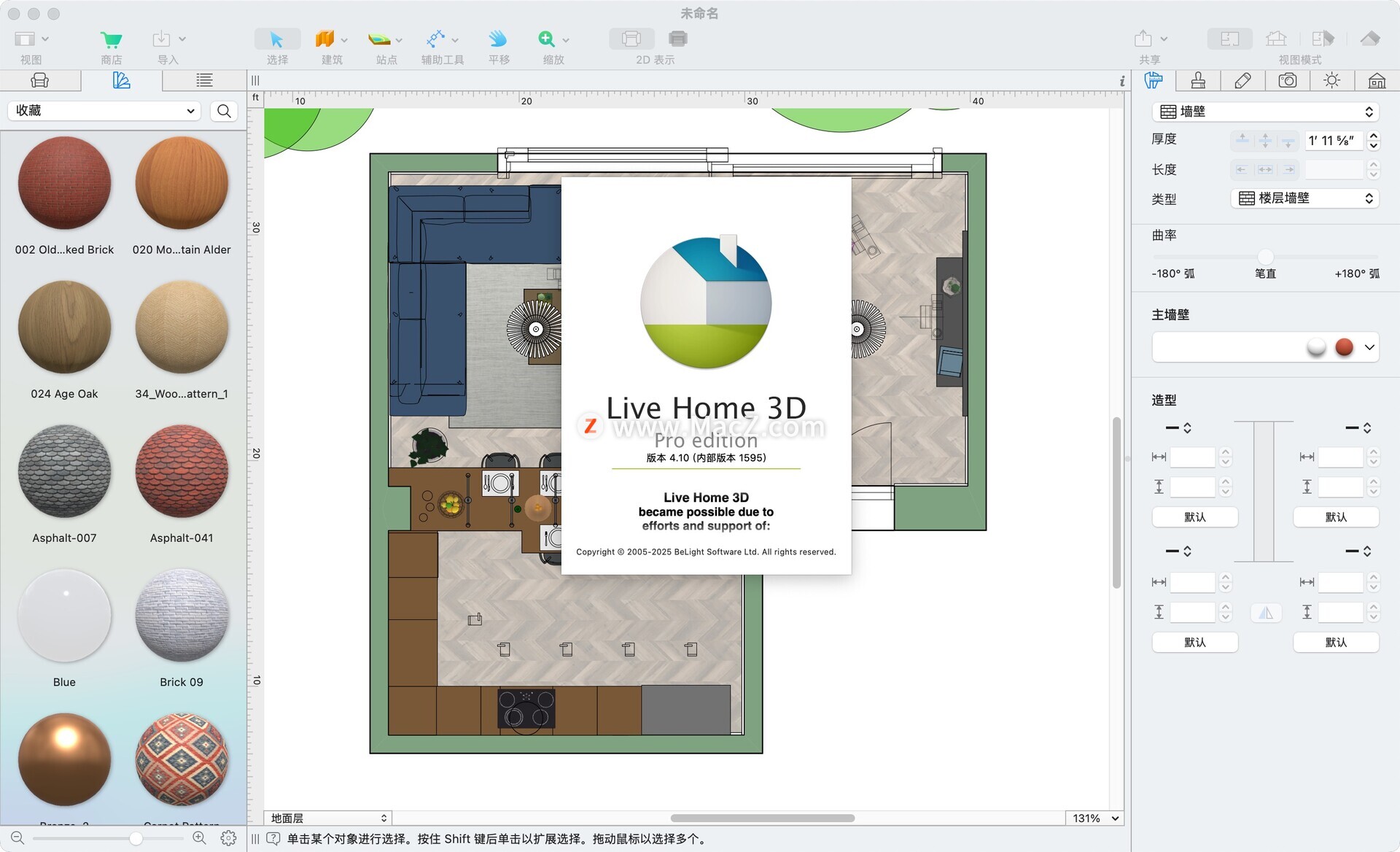Screen dimensions: 1400x852
Task: Adjust the library thumbnail size slider
Action: (136, 839)
